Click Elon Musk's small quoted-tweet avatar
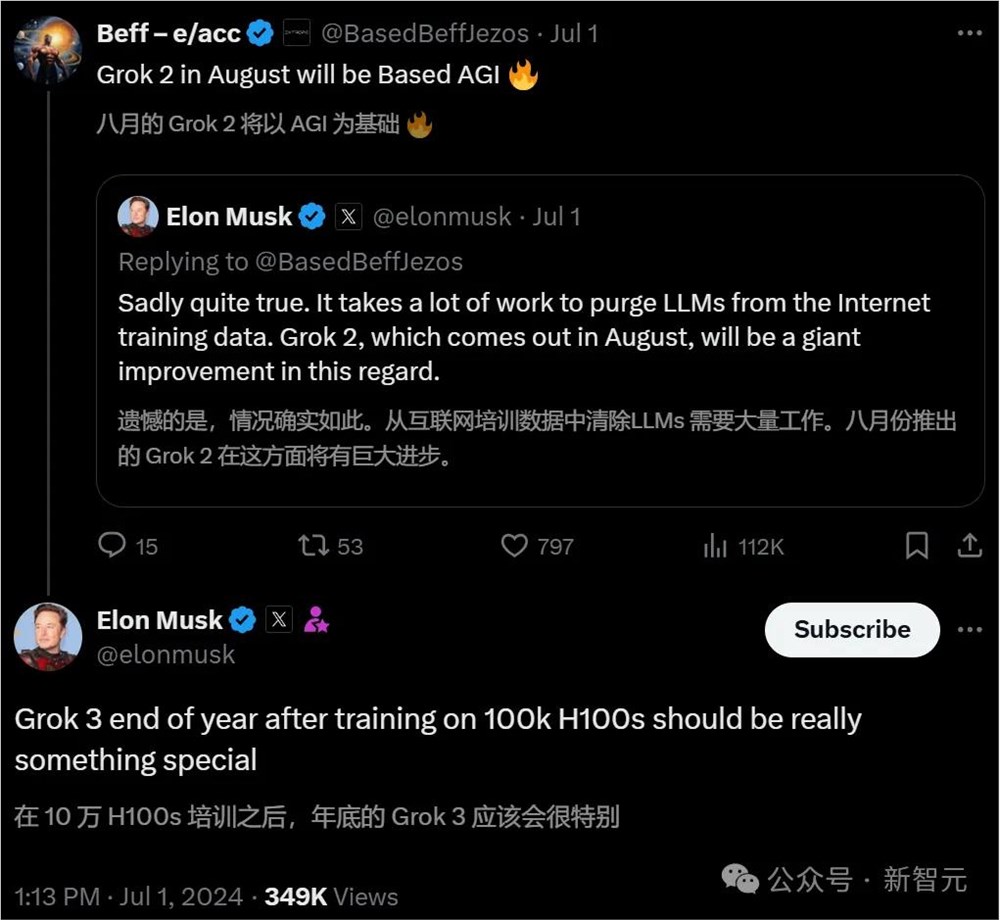 tap(138, 216)
